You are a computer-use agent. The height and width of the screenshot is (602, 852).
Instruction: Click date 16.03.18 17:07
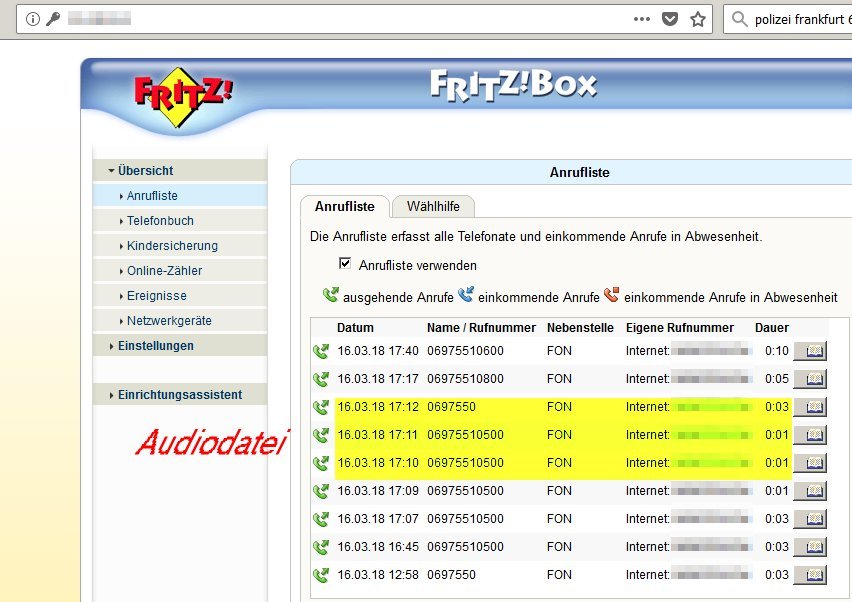[x=378, y=519]
